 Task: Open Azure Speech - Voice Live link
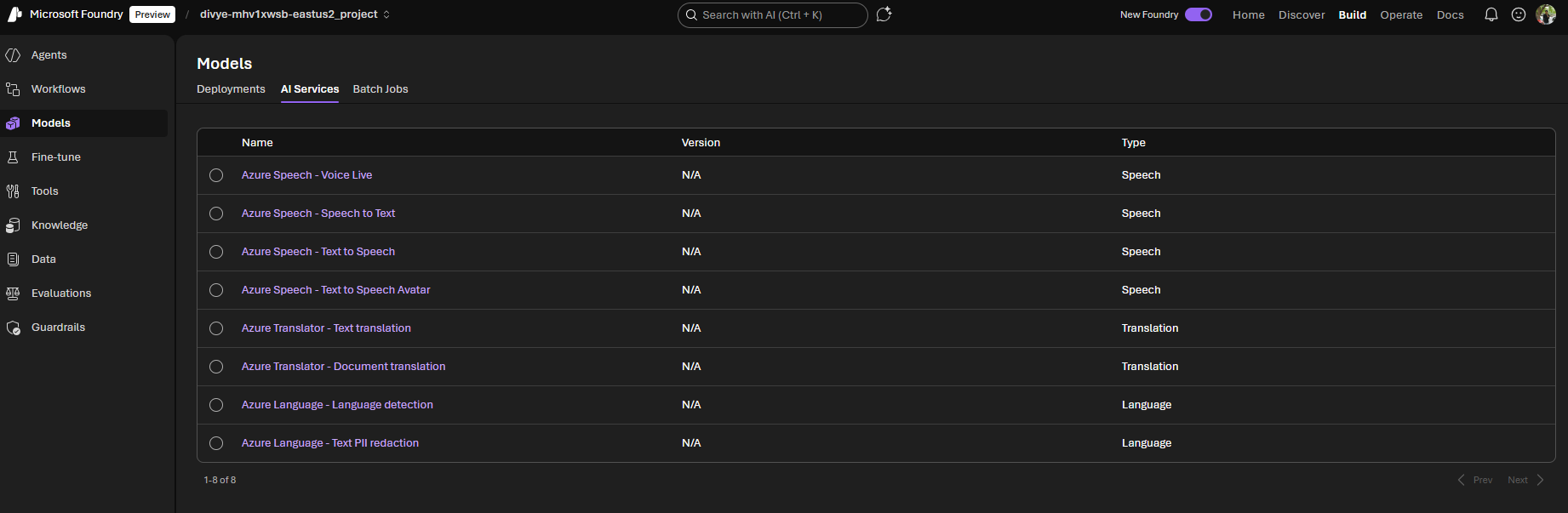[306, 175]
